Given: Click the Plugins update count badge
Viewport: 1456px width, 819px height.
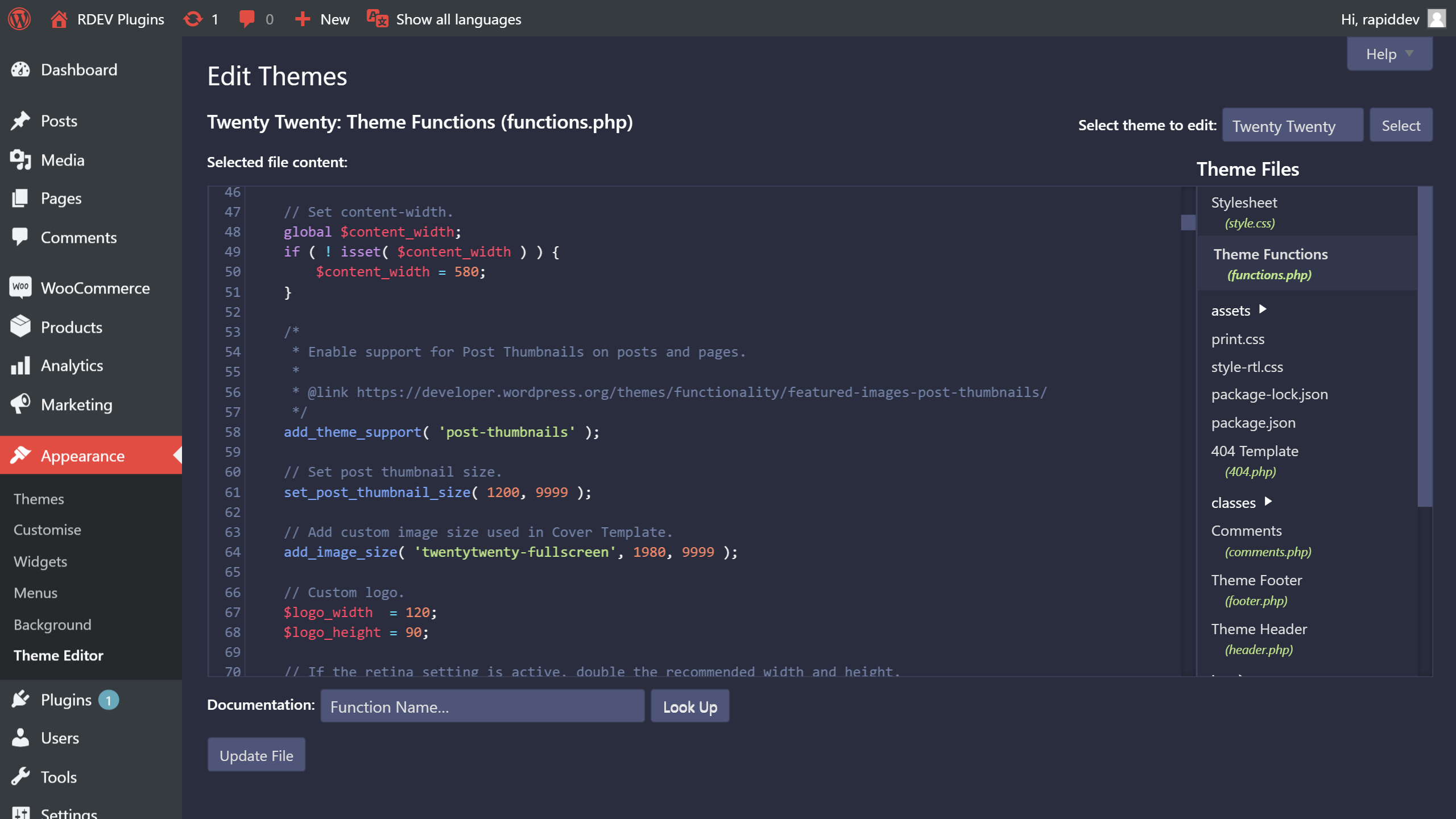Looking at the screenshot, I should [x=108, y=700].
